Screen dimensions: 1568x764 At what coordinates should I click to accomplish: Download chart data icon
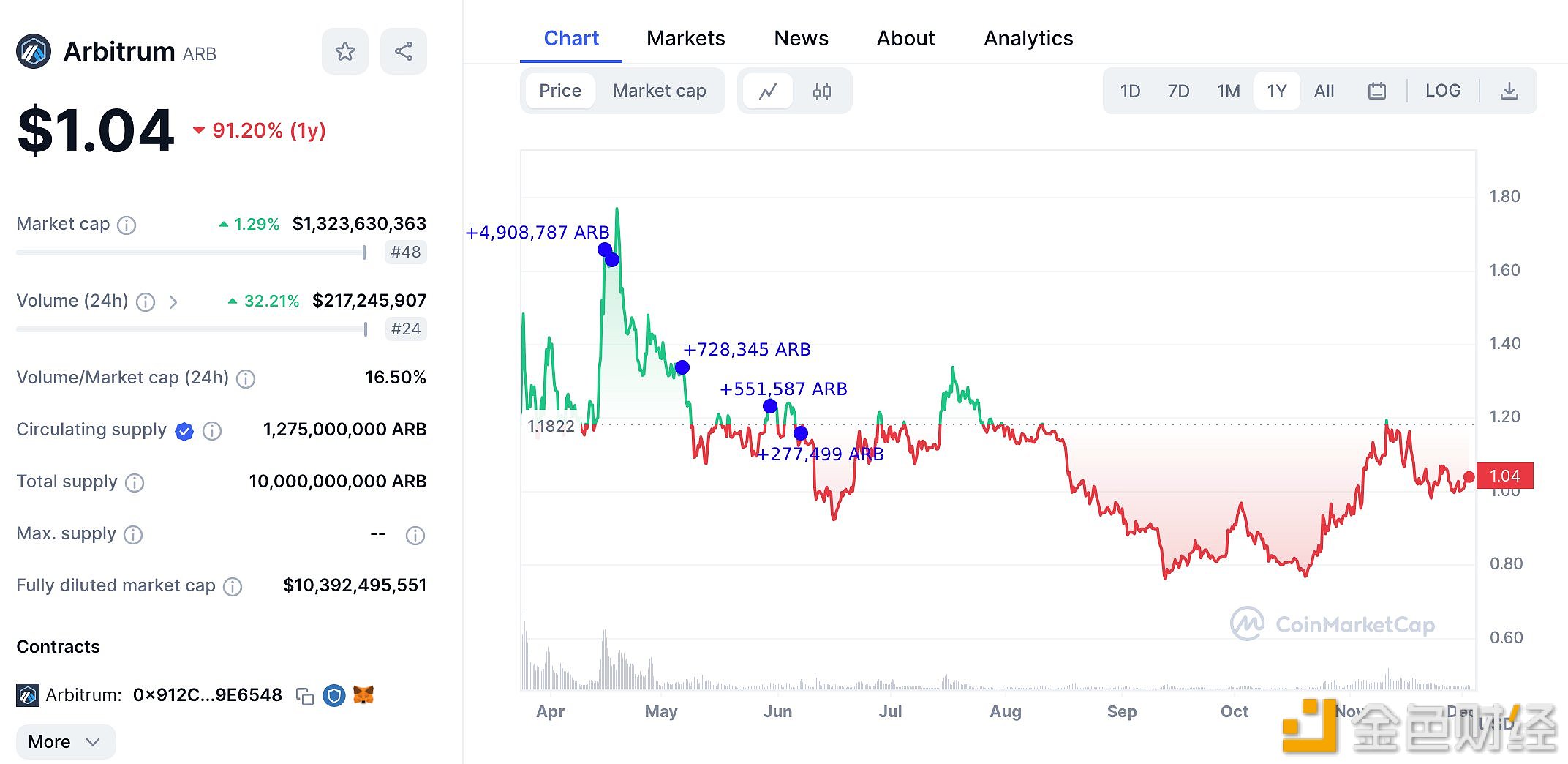point(1509,91)
